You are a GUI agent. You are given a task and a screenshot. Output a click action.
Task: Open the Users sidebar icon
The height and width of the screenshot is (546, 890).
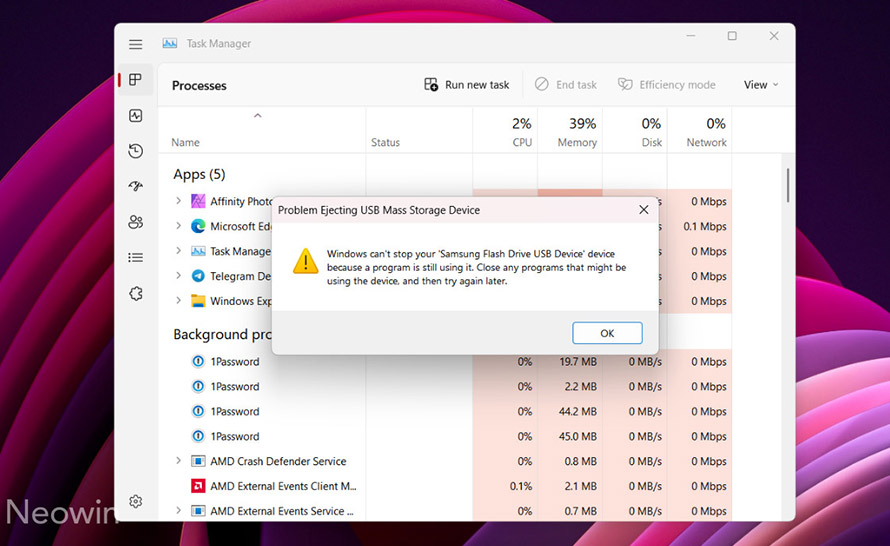(135, 222)
